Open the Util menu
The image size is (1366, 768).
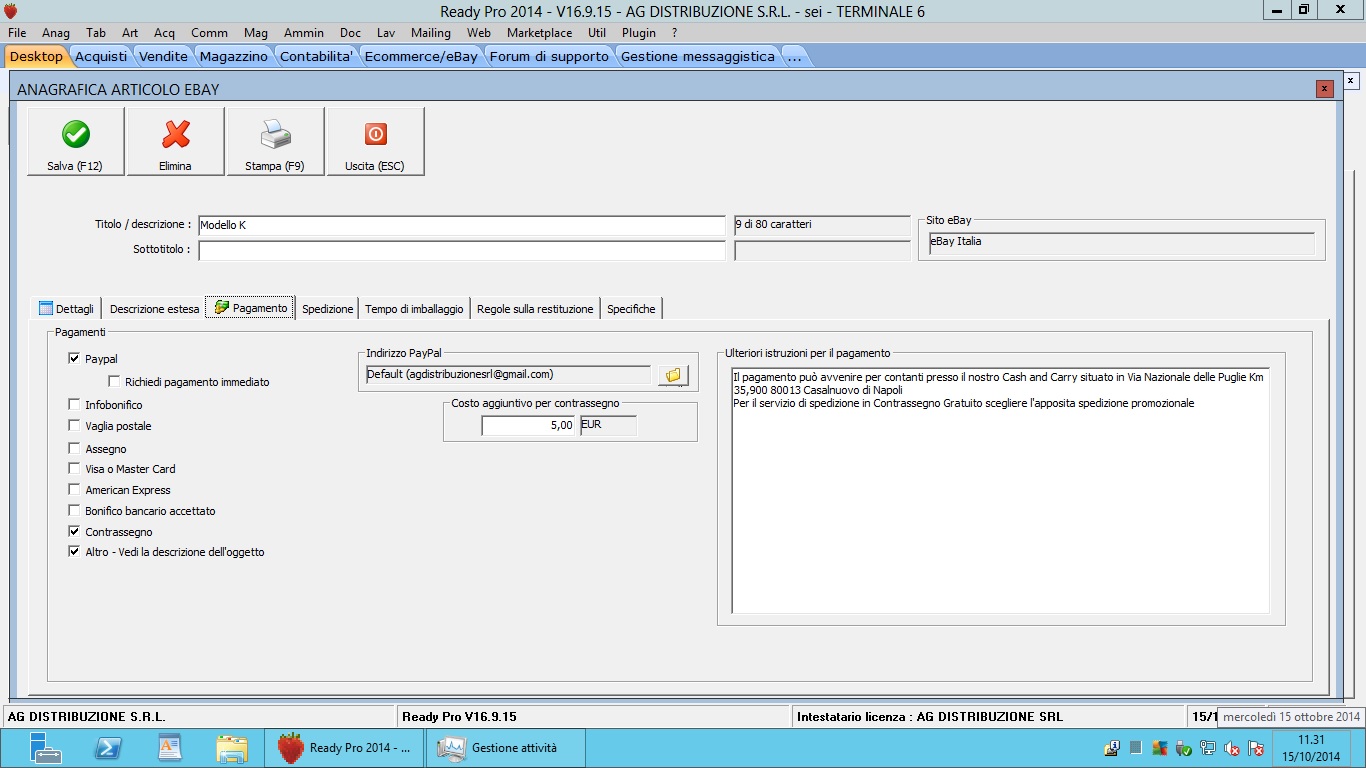[597, 33]
